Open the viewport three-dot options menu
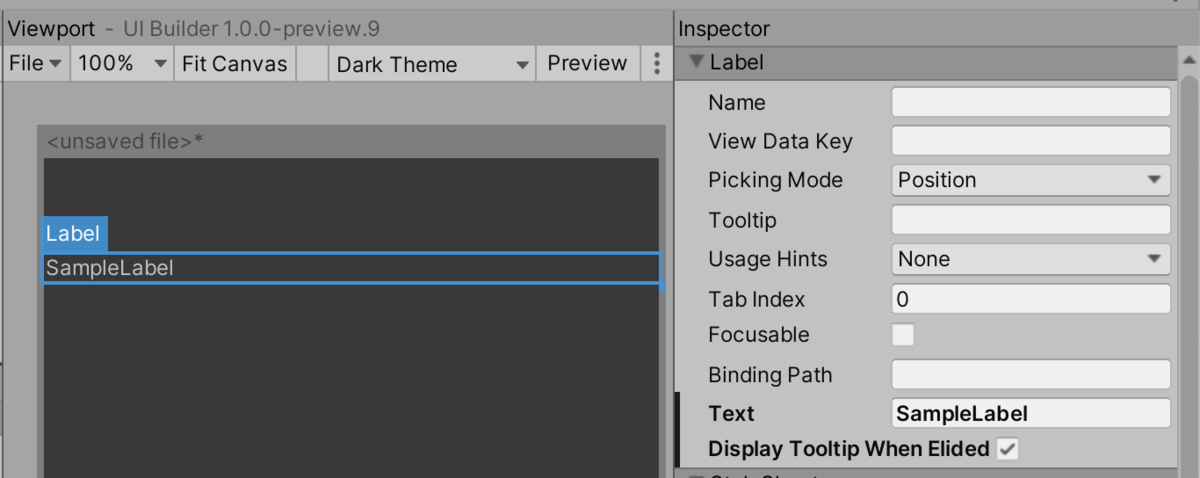The width and height of the screenshot is (1200, 478). point(656,64)
